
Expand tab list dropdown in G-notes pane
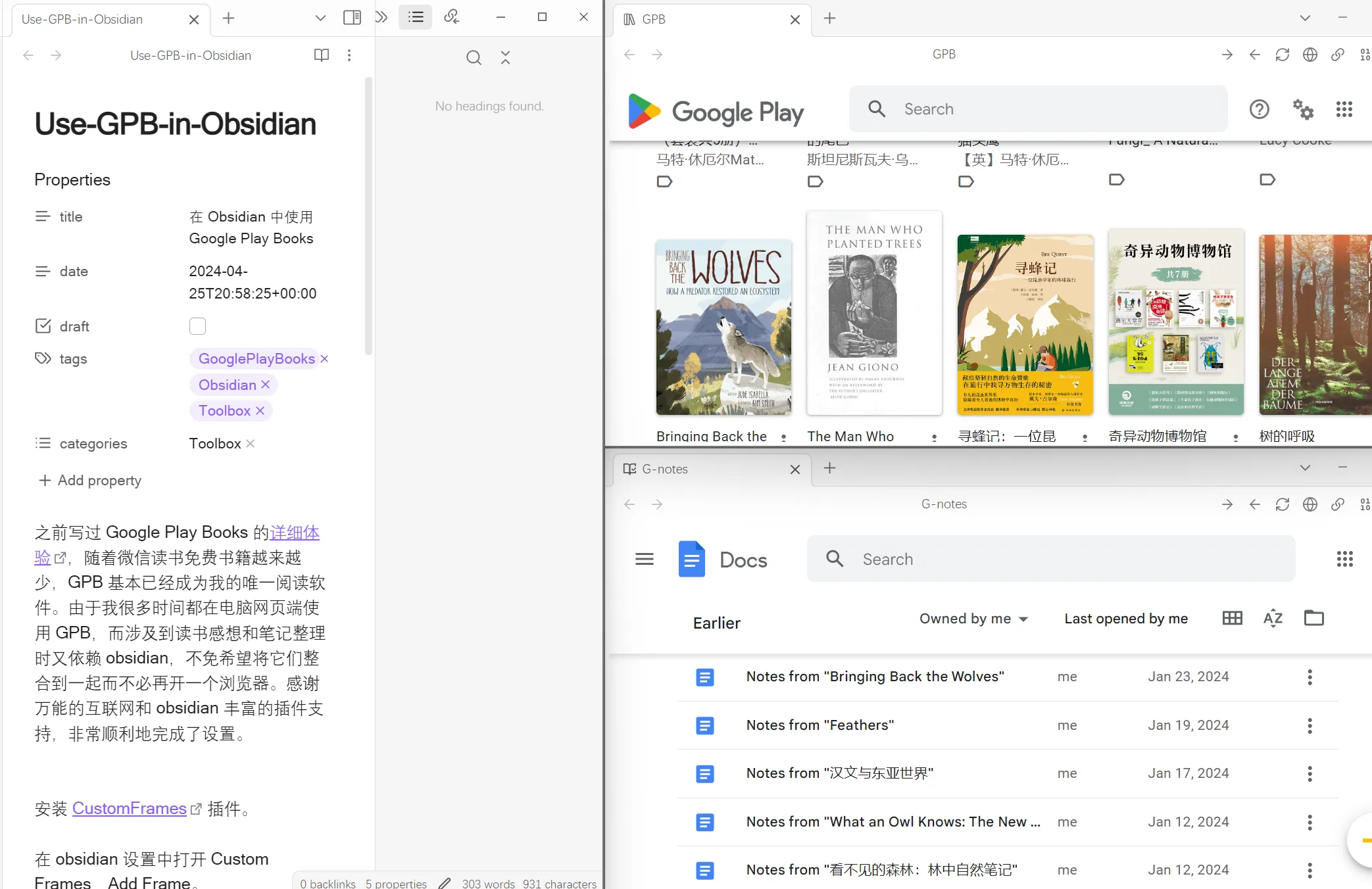(1305, 468)
